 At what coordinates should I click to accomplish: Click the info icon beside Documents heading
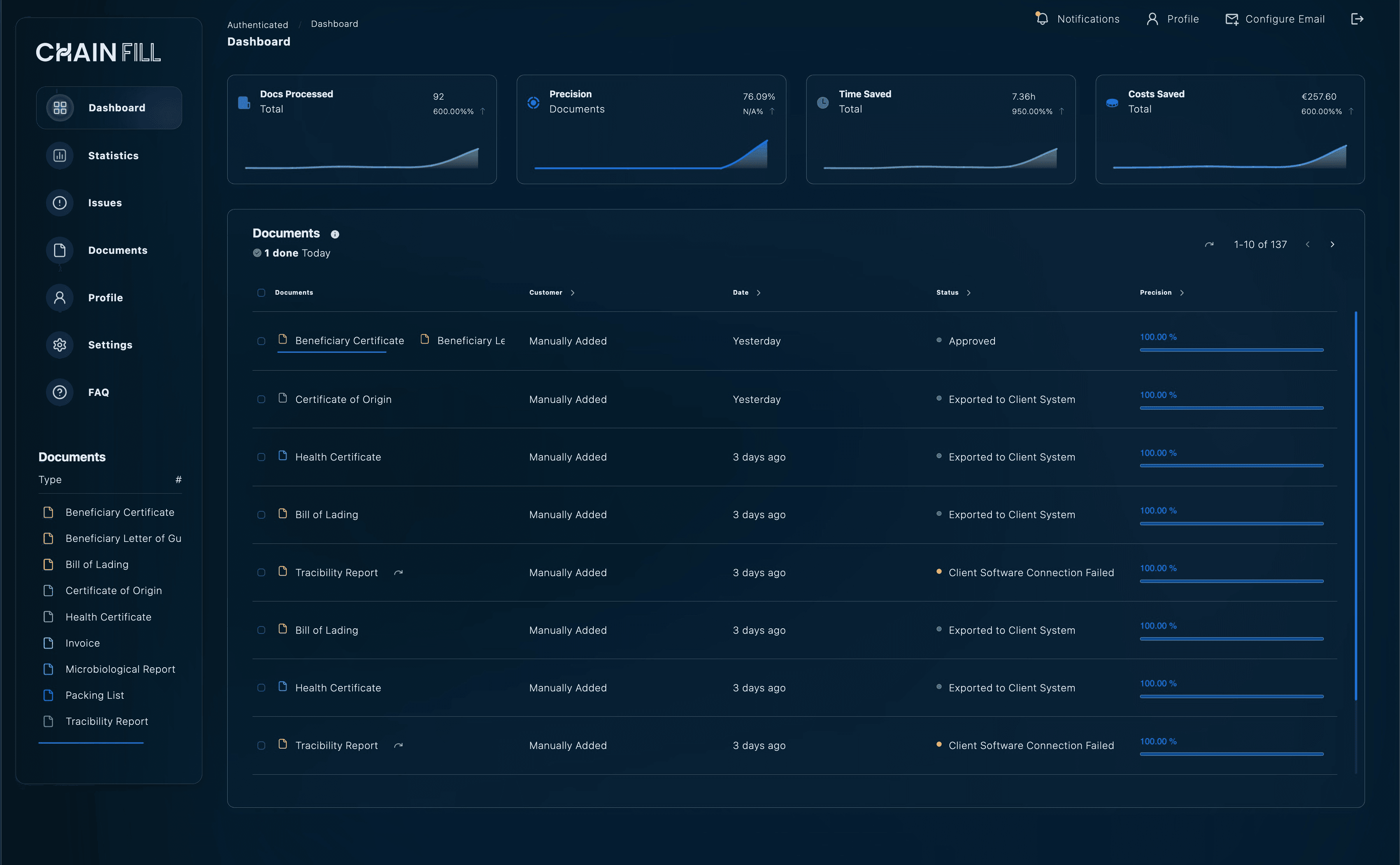click(x=335, y=234)
